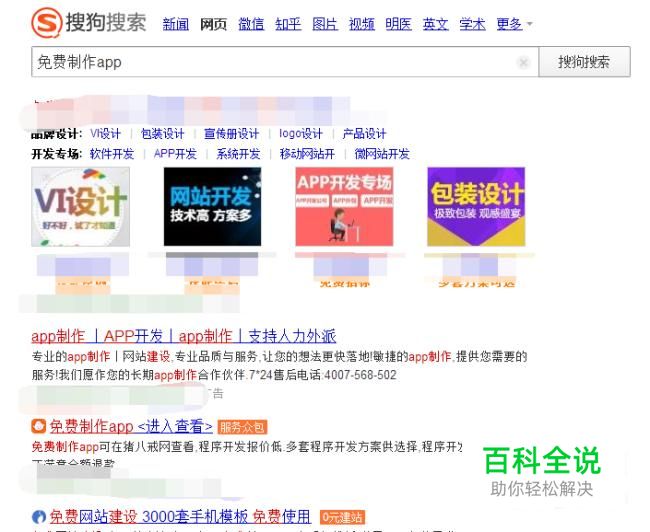Open result 免费制作app <进入查看>
The width and height of the screenshot is (650, 532).
[x=131, y=426]
